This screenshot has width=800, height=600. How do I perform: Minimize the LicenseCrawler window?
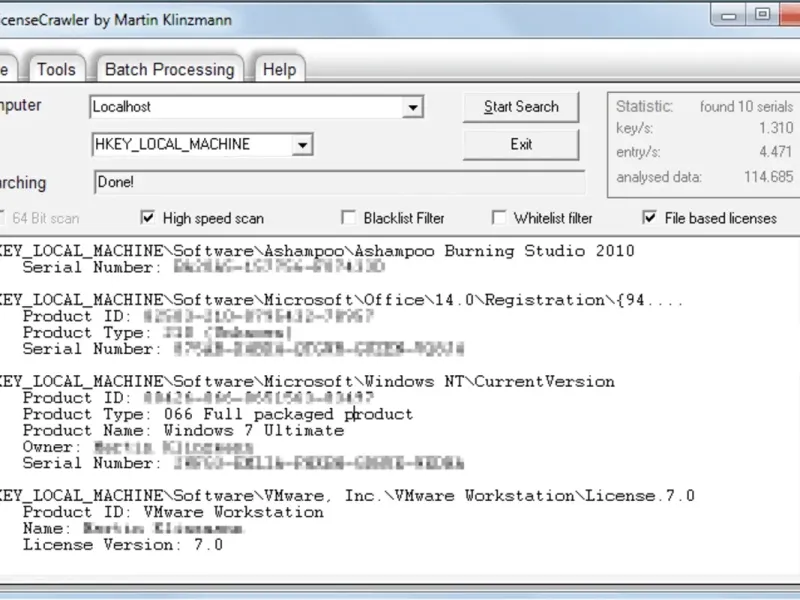729,16
